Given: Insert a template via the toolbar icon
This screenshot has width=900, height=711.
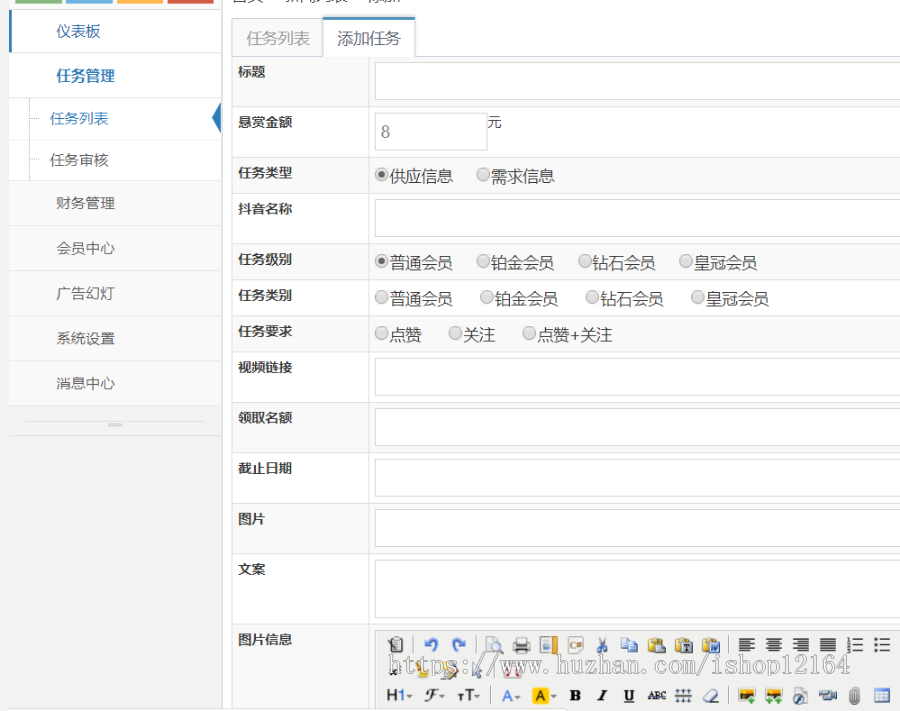Looking at the screenshot, I should (x=549, y=645).
